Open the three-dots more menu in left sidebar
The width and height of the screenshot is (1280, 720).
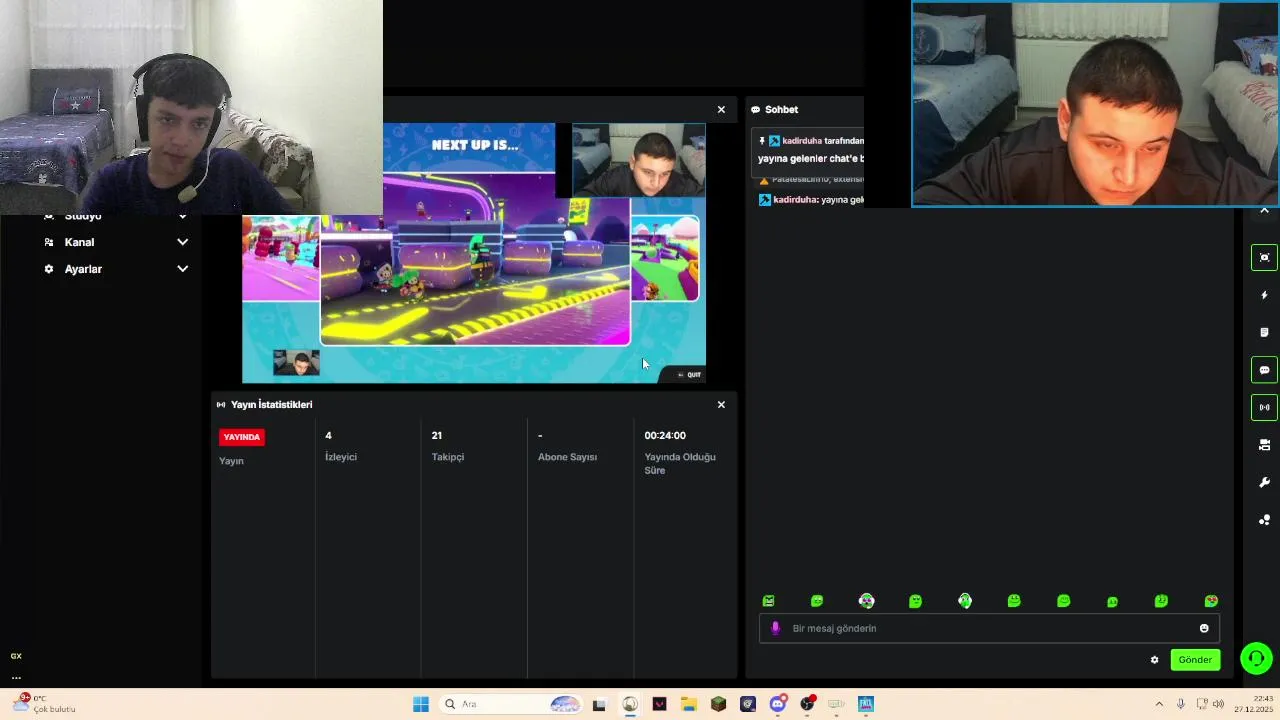click(16, 677)
